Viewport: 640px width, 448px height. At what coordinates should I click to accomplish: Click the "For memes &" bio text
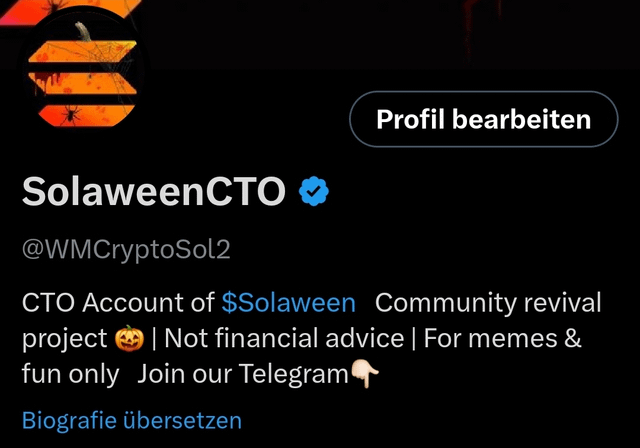502,338
